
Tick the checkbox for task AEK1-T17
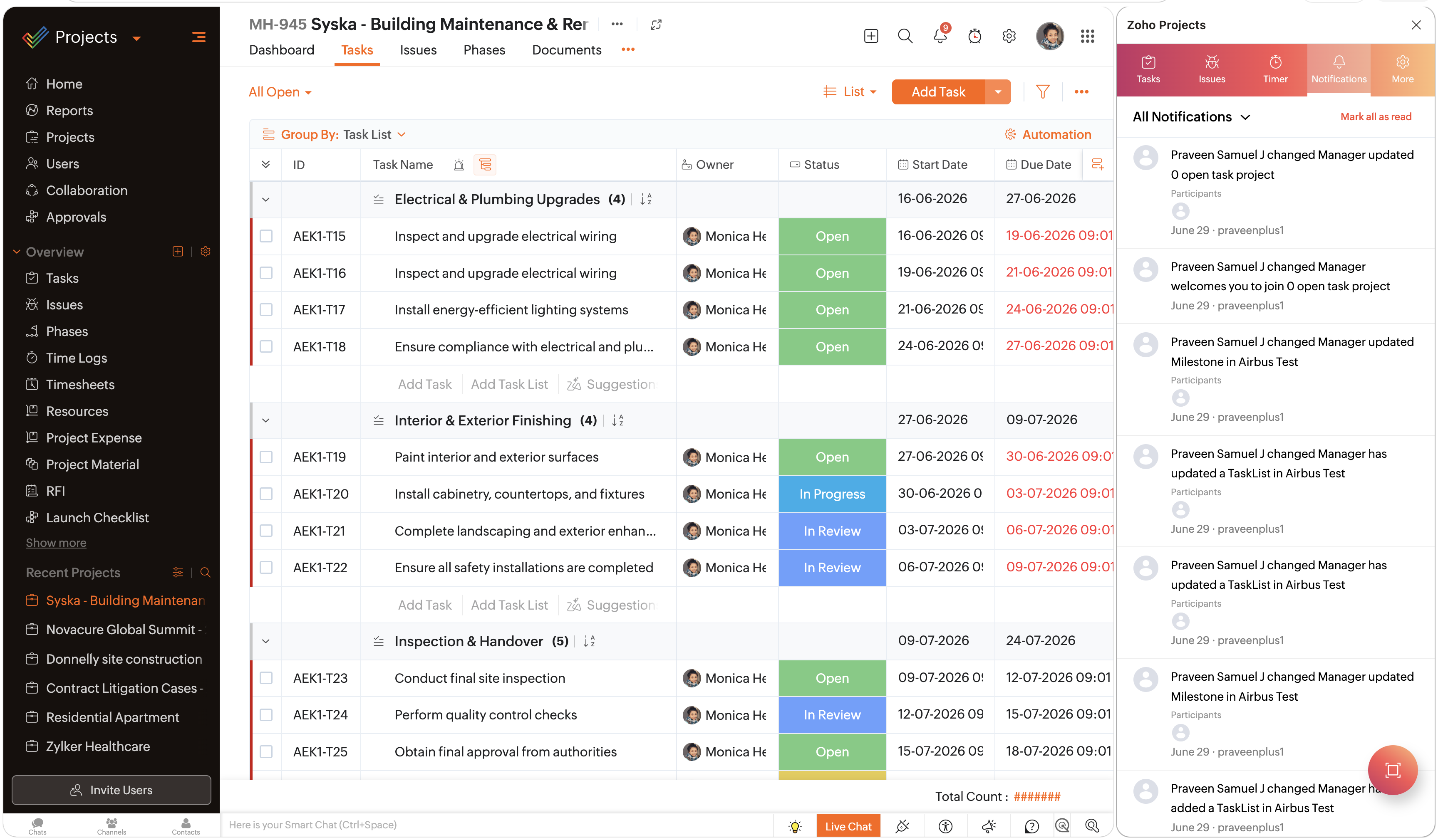[266, 310]
